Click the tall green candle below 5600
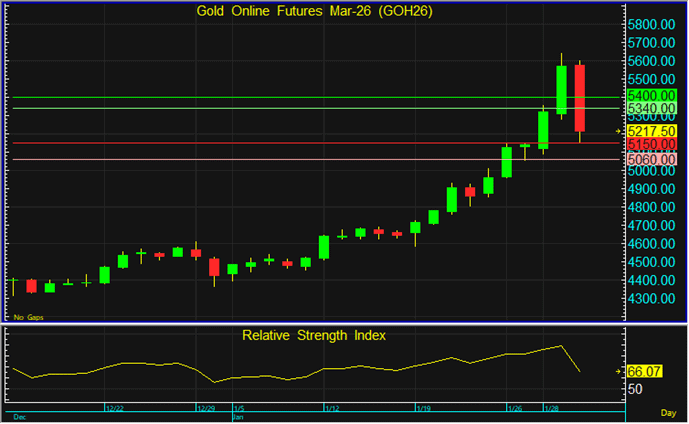Image resolution: width=689 pixels, height=424 pixels. (x=562, y=90)
